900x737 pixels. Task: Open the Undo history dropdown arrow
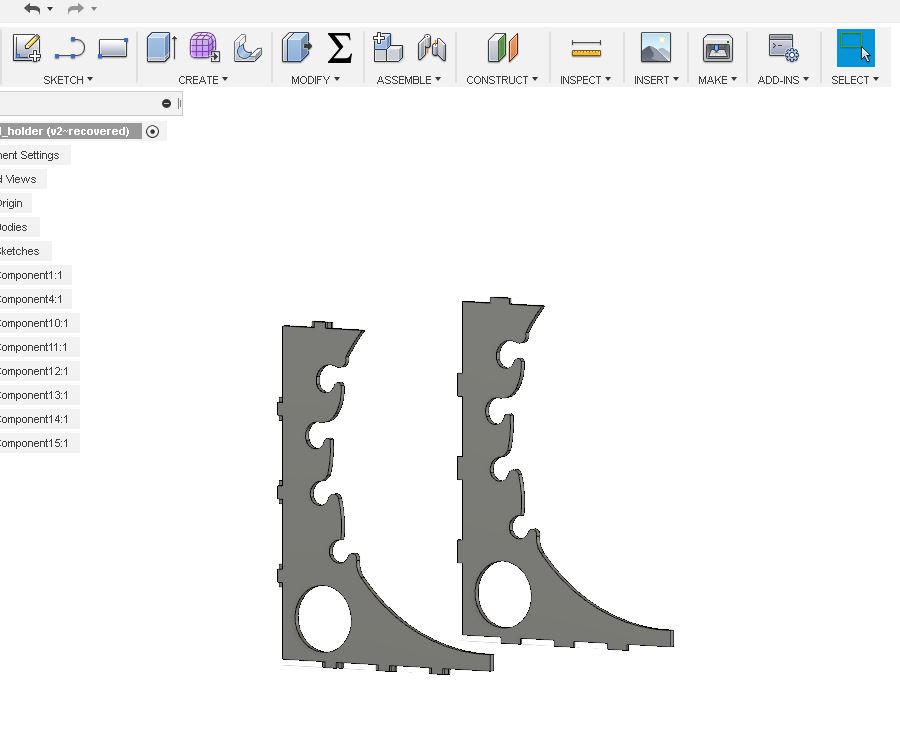(50, 9)
